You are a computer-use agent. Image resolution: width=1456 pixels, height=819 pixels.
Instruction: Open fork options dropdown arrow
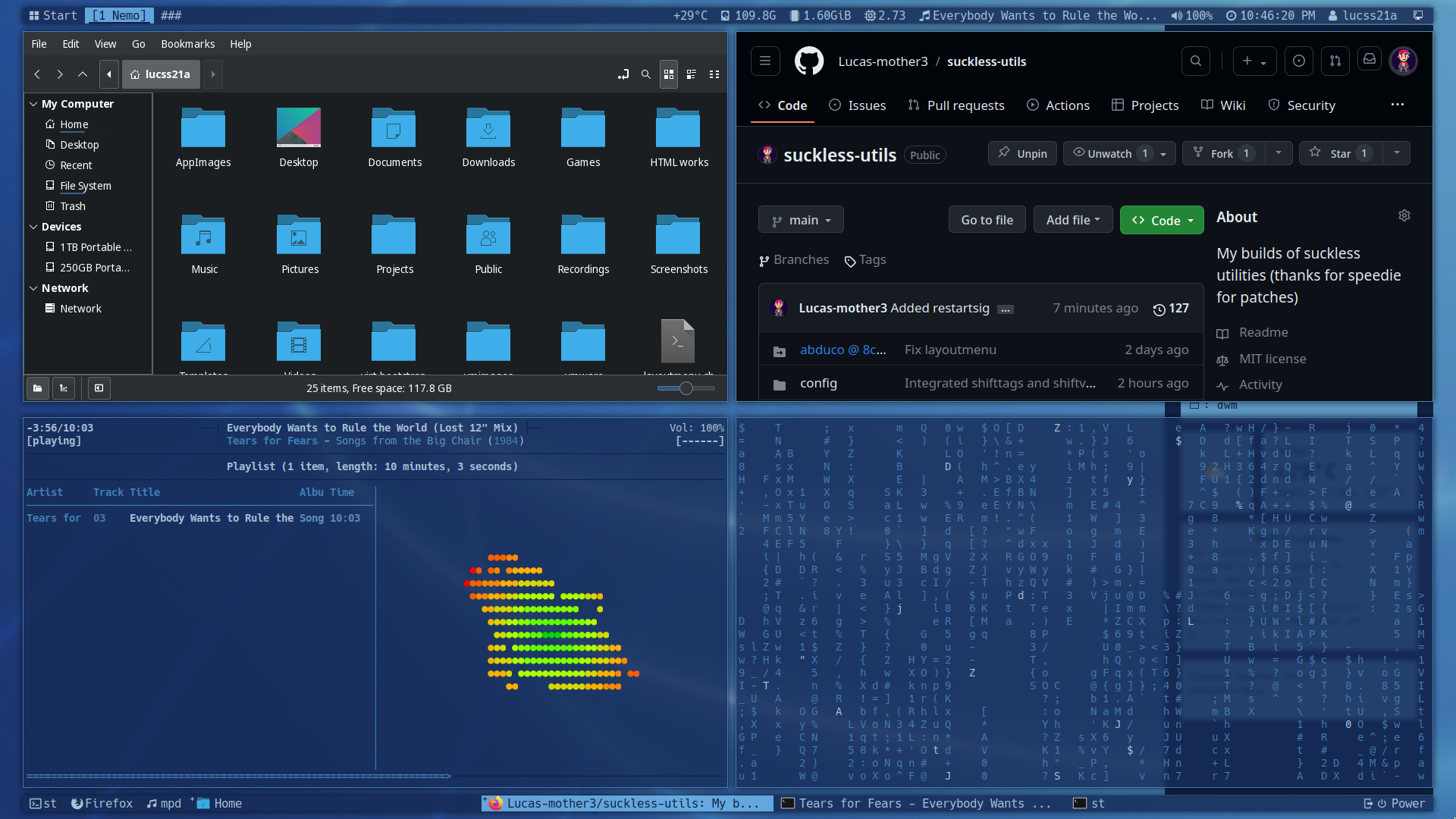point(1279,153)
